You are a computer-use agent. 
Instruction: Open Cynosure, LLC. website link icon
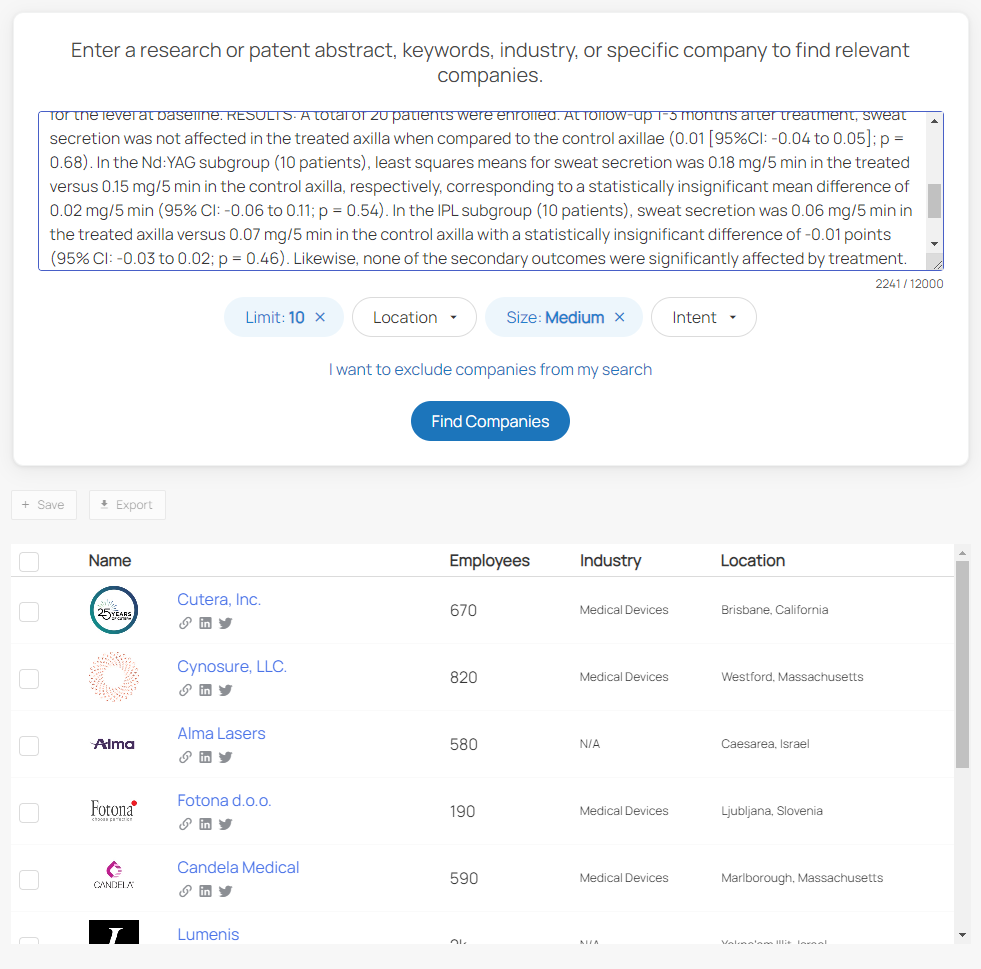point(185,690)
